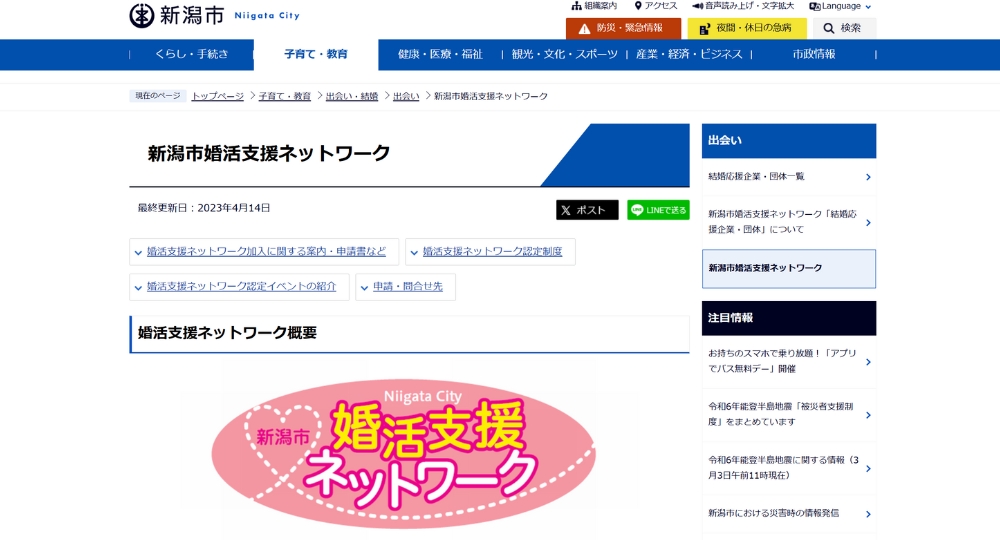Image resolution: width=1000 pixels, height=540 pixels.
Task: Click chevron beside 認定イベントの紹介 anchor
Action: tap(138, 288)
